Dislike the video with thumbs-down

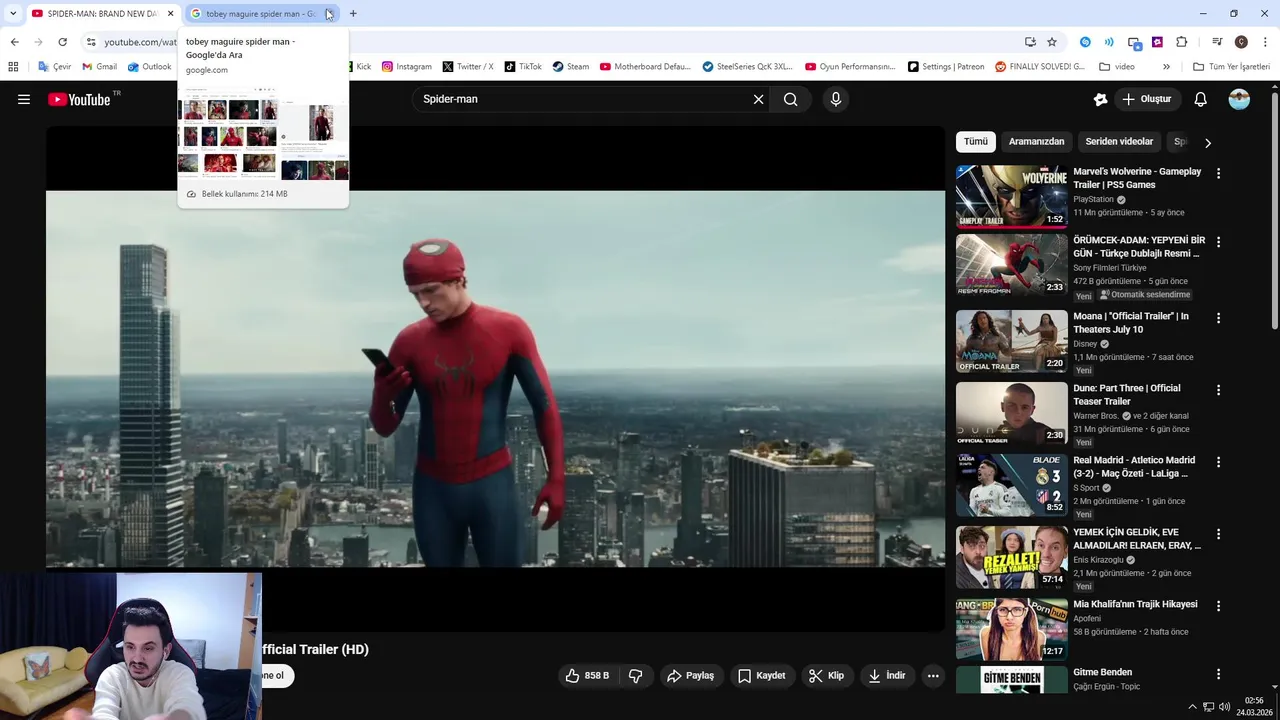[635, 676]
